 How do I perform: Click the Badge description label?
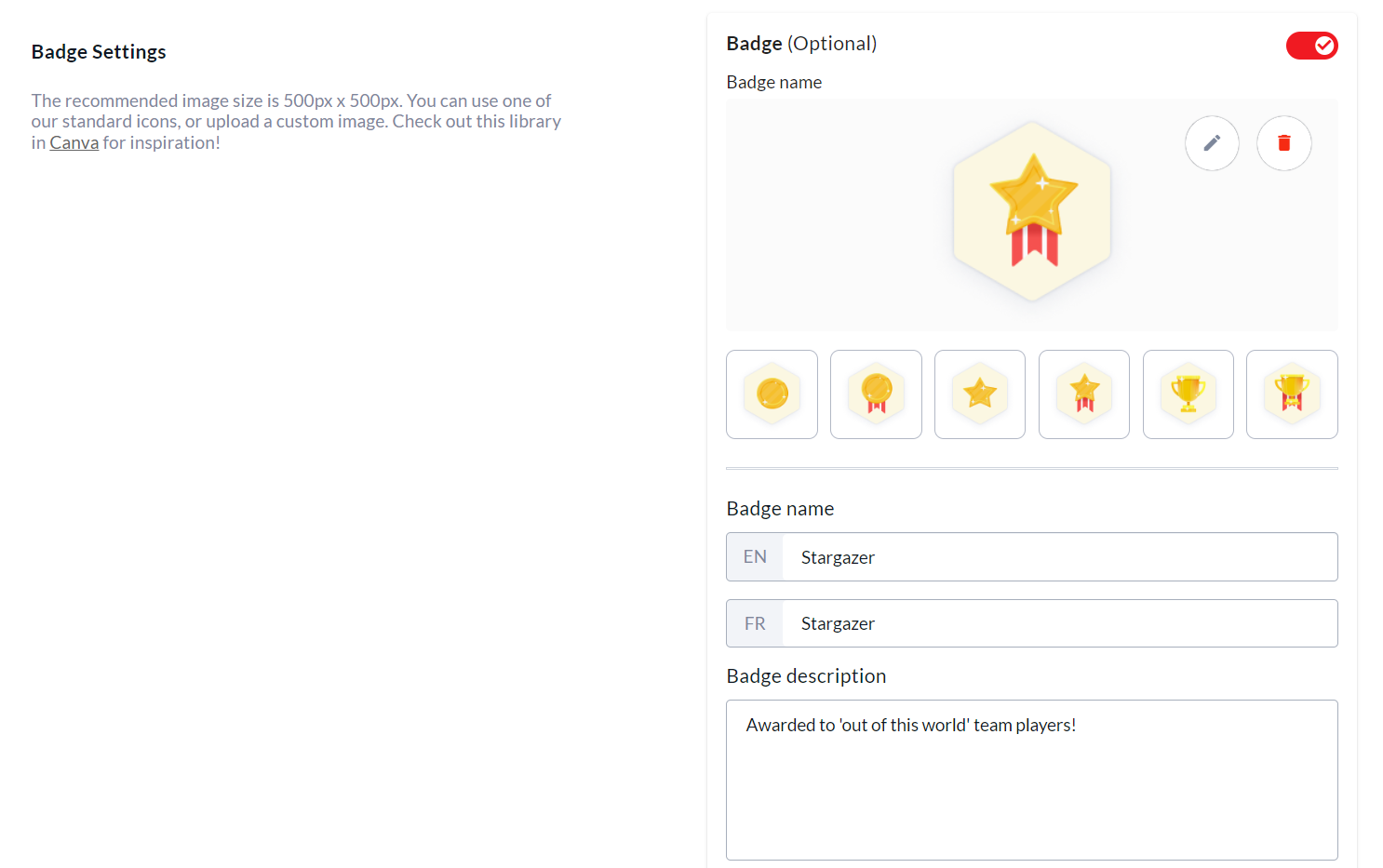(x=806, y=676)
